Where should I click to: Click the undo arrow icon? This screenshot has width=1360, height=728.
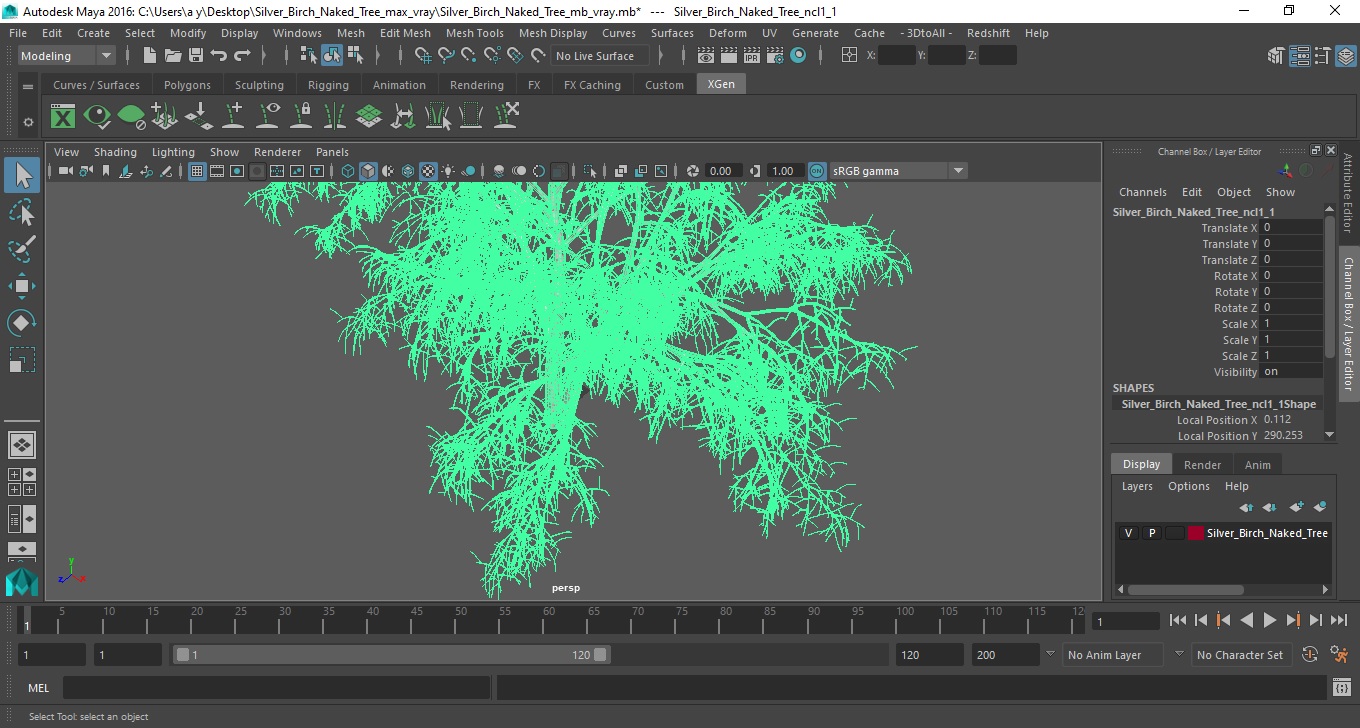[219, 56]
